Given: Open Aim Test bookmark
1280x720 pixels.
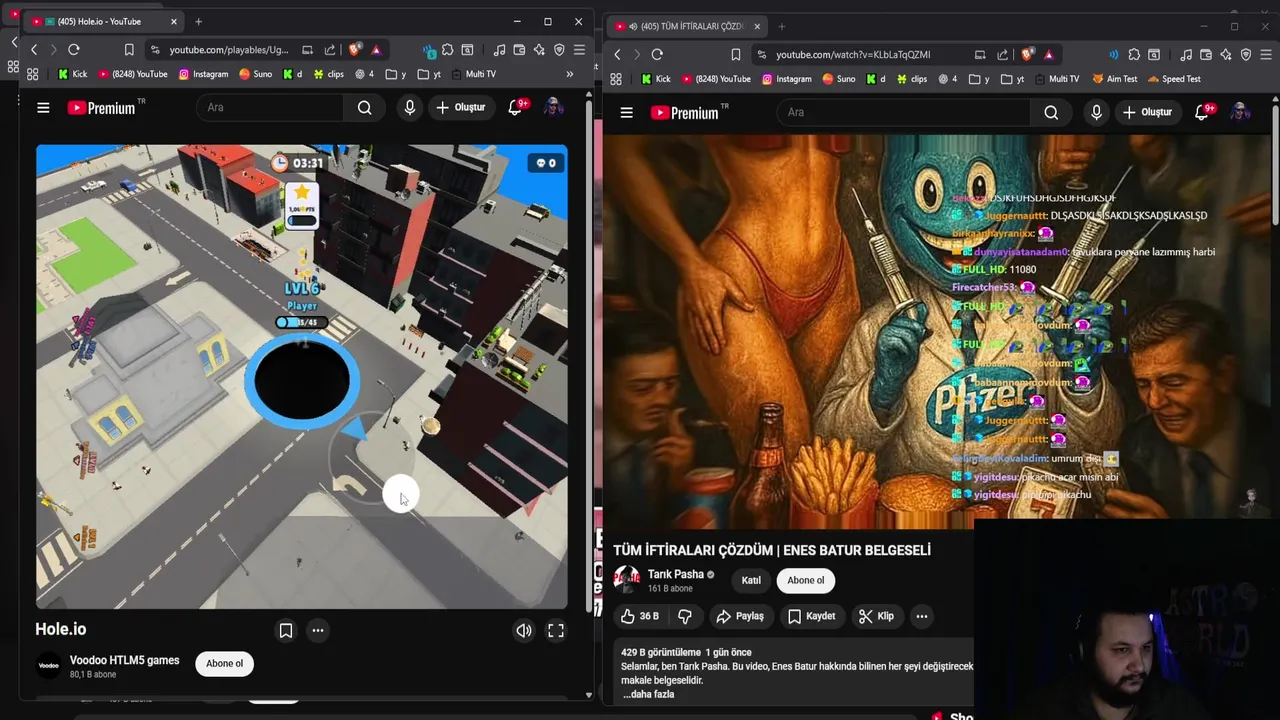Looking at the screenshot, I should coord(1115,79).
